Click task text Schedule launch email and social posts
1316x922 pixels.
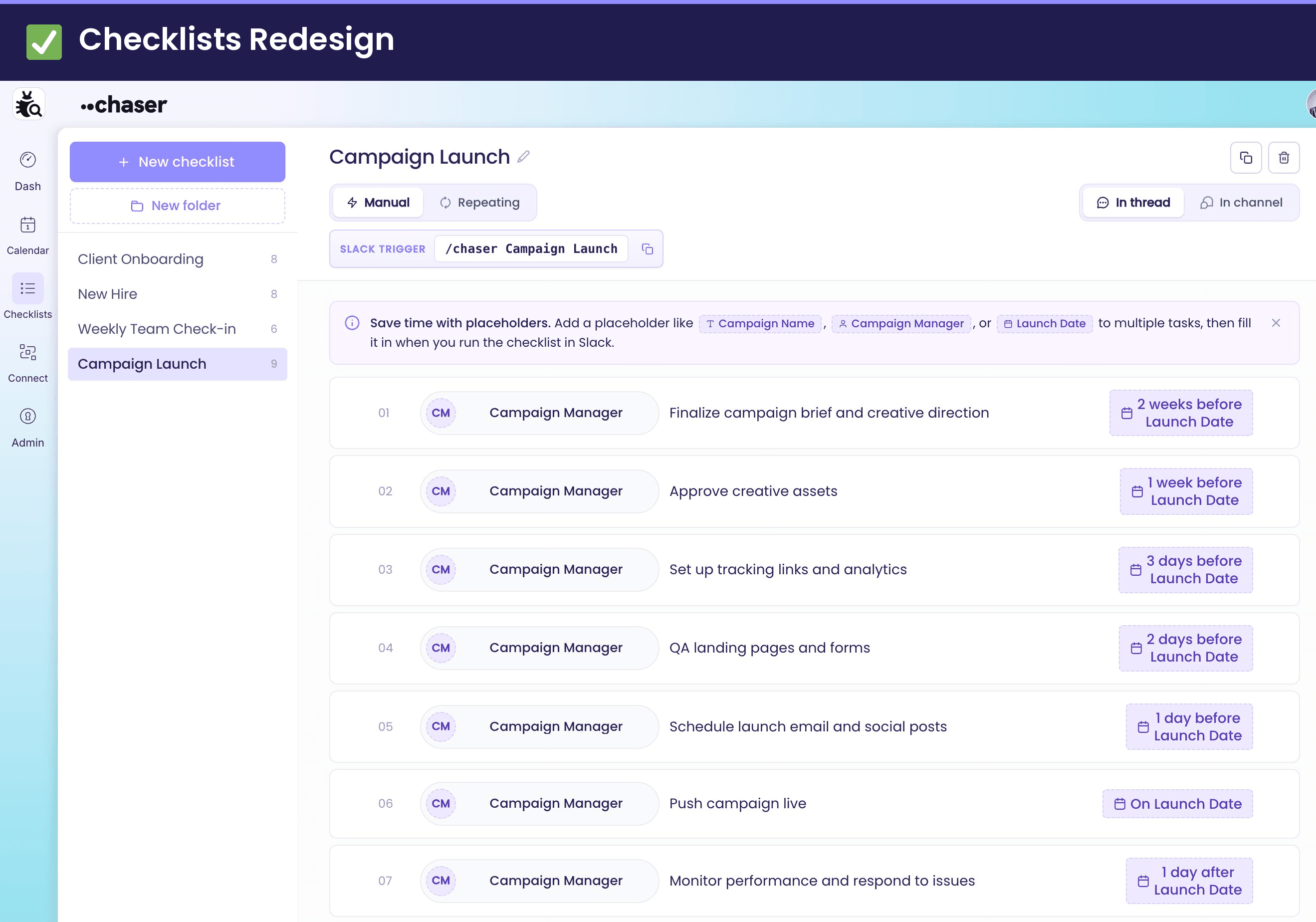click(x=808, y=726)
